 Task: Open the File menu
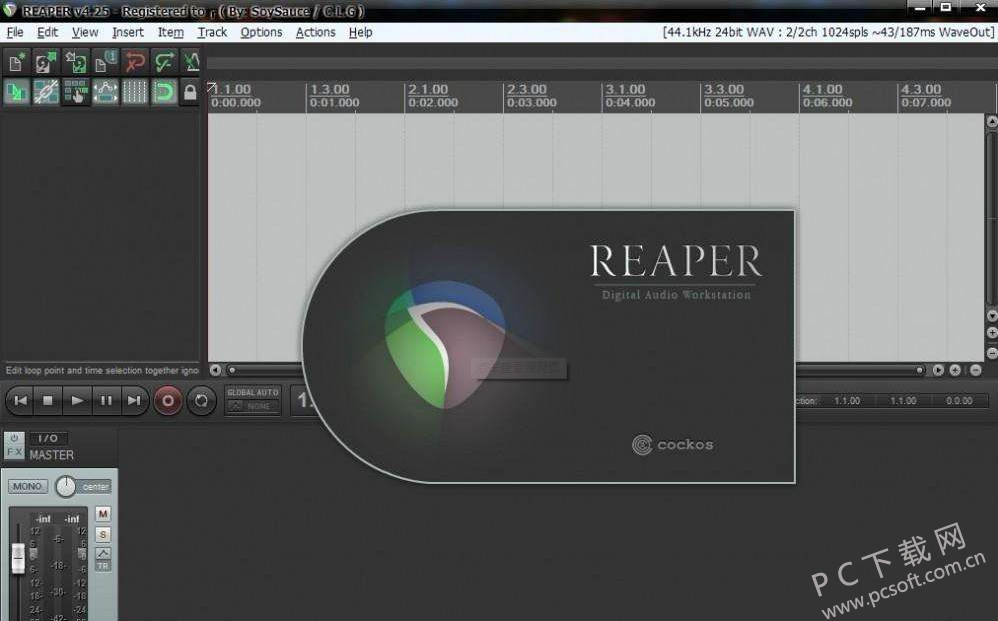click(x=15, y=32)
